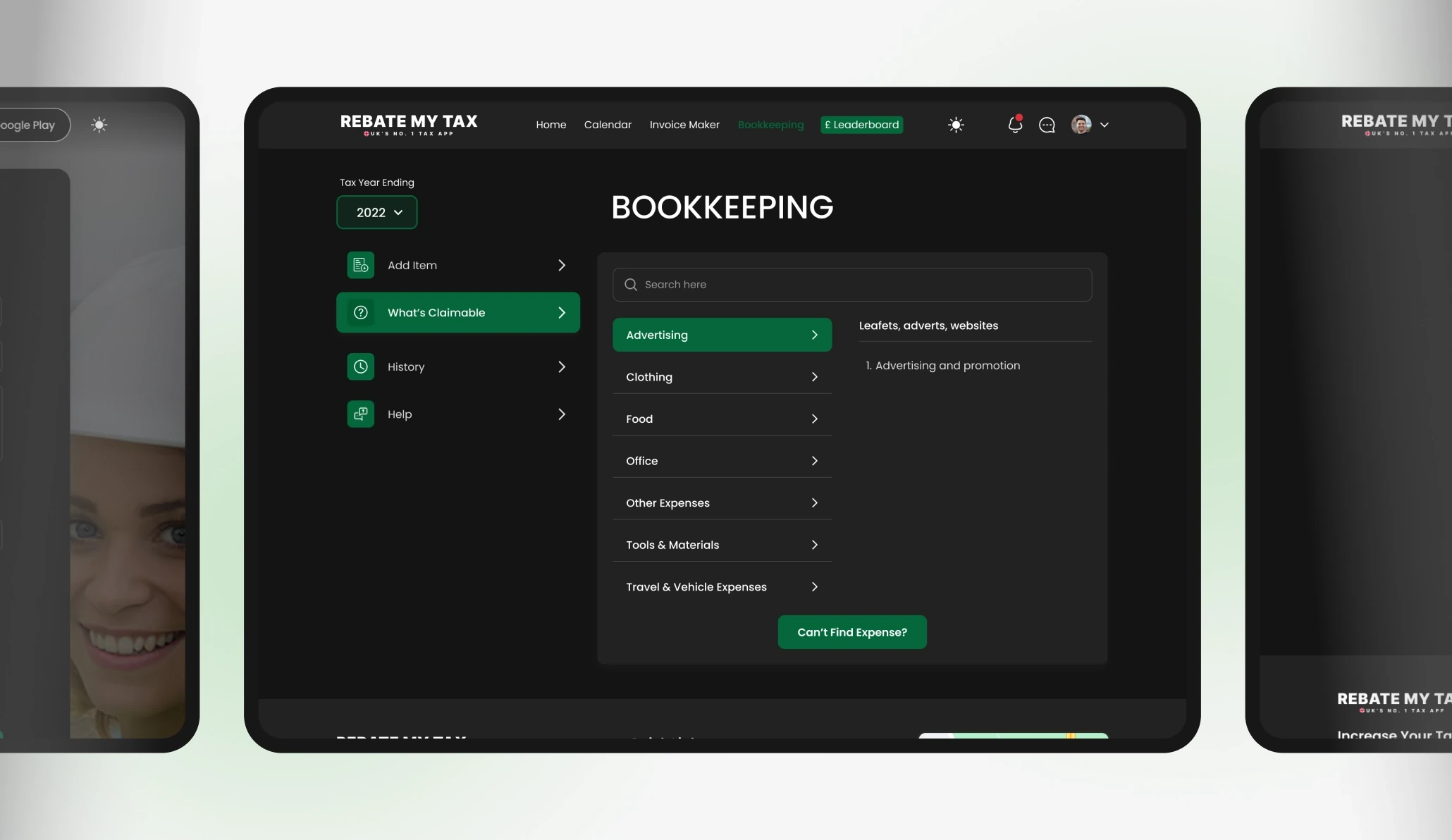Open the Invoice Maker nav item
This screenshot has height=840, width=1452.
pyautogui.click(x=684, y=125)
